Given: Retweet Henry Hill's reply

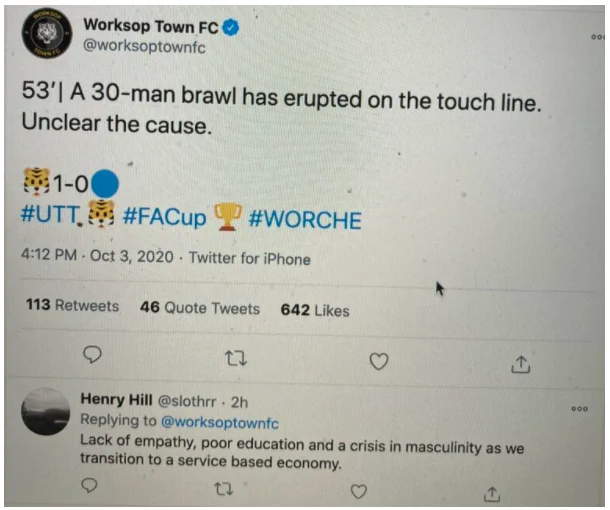Looking at the screenshot, I should click(224, 489).
